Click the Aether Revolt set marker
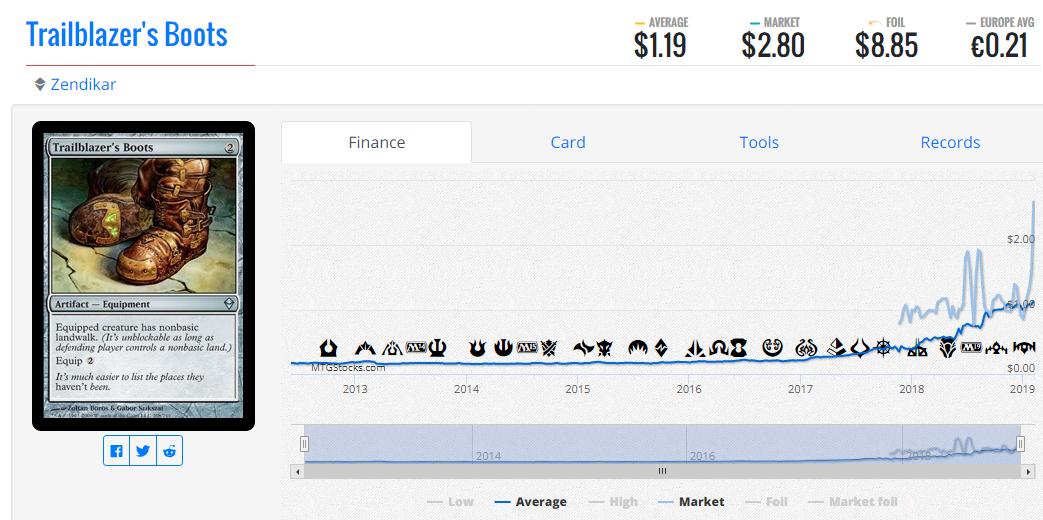The image size is (1043, 520). point(806,348)
